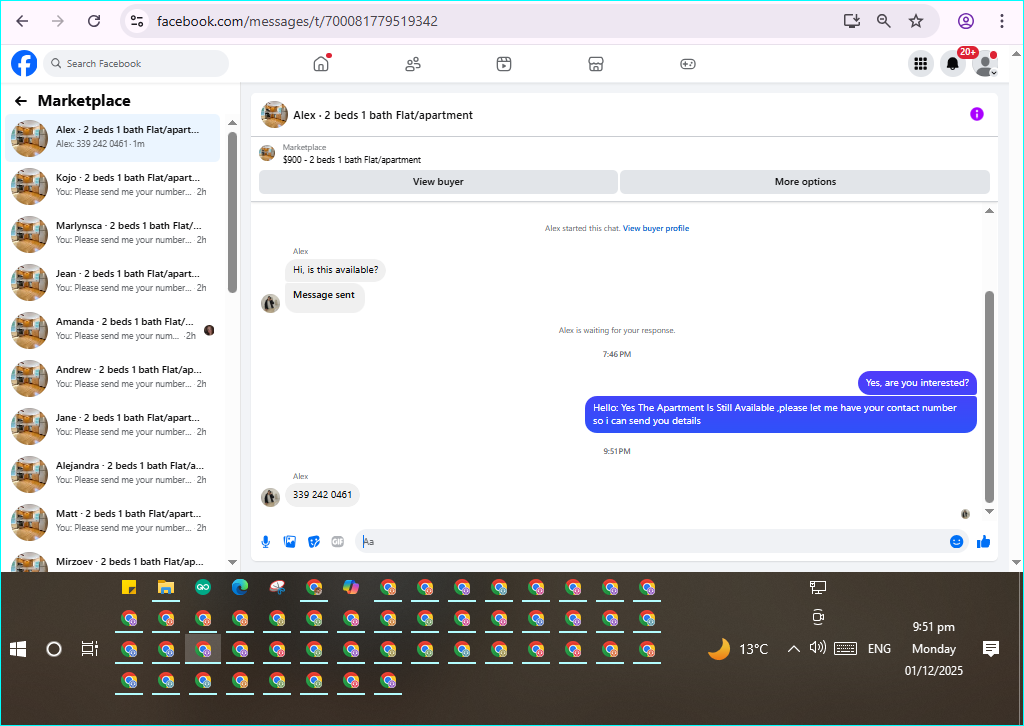
Task: Open Jean's conversation
Action: pyautogui.click(x=112, y=281)
